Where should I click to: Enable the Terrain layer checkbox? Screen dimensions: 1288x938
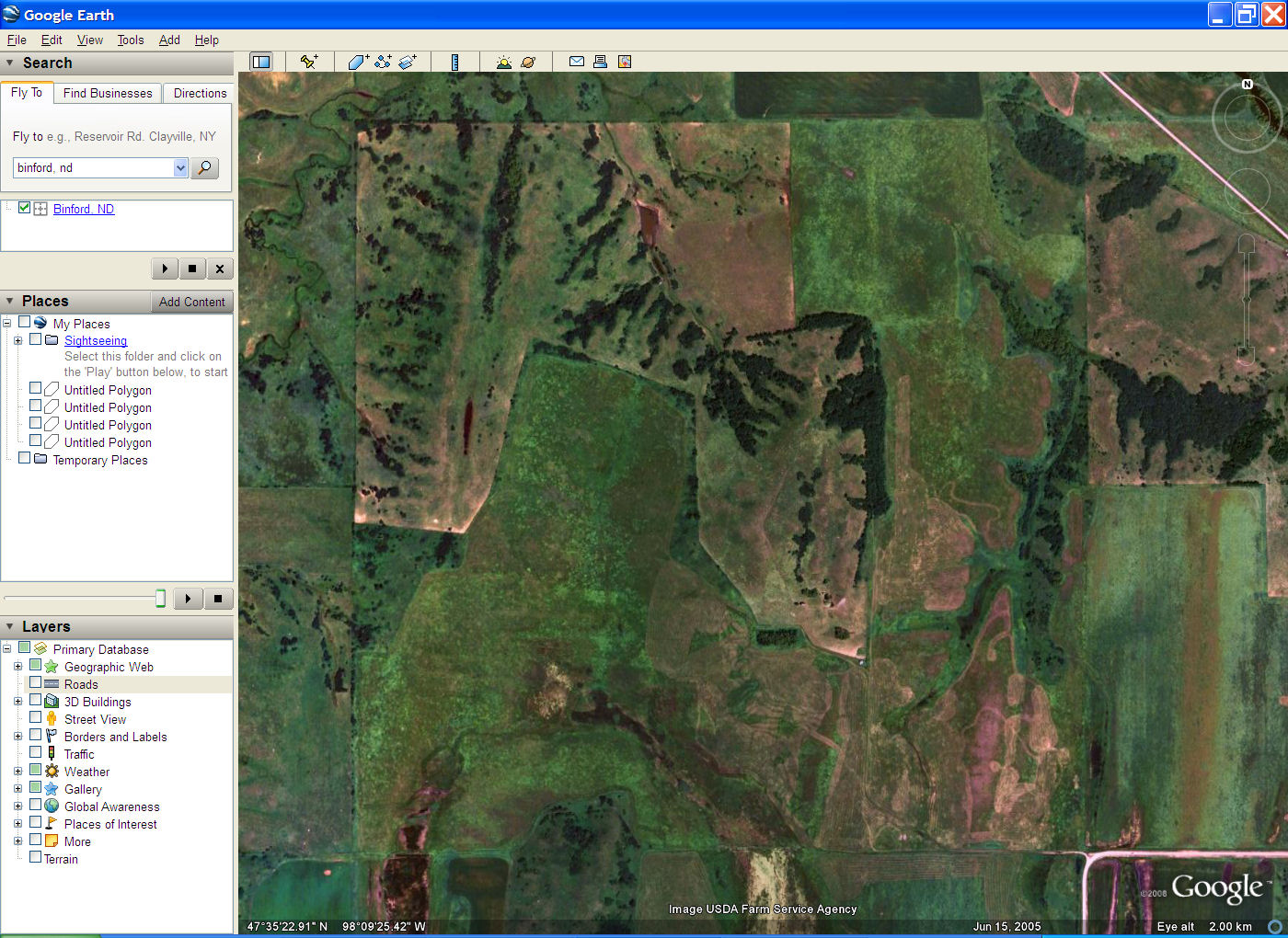pyautogui.click(x=36, y=858)
